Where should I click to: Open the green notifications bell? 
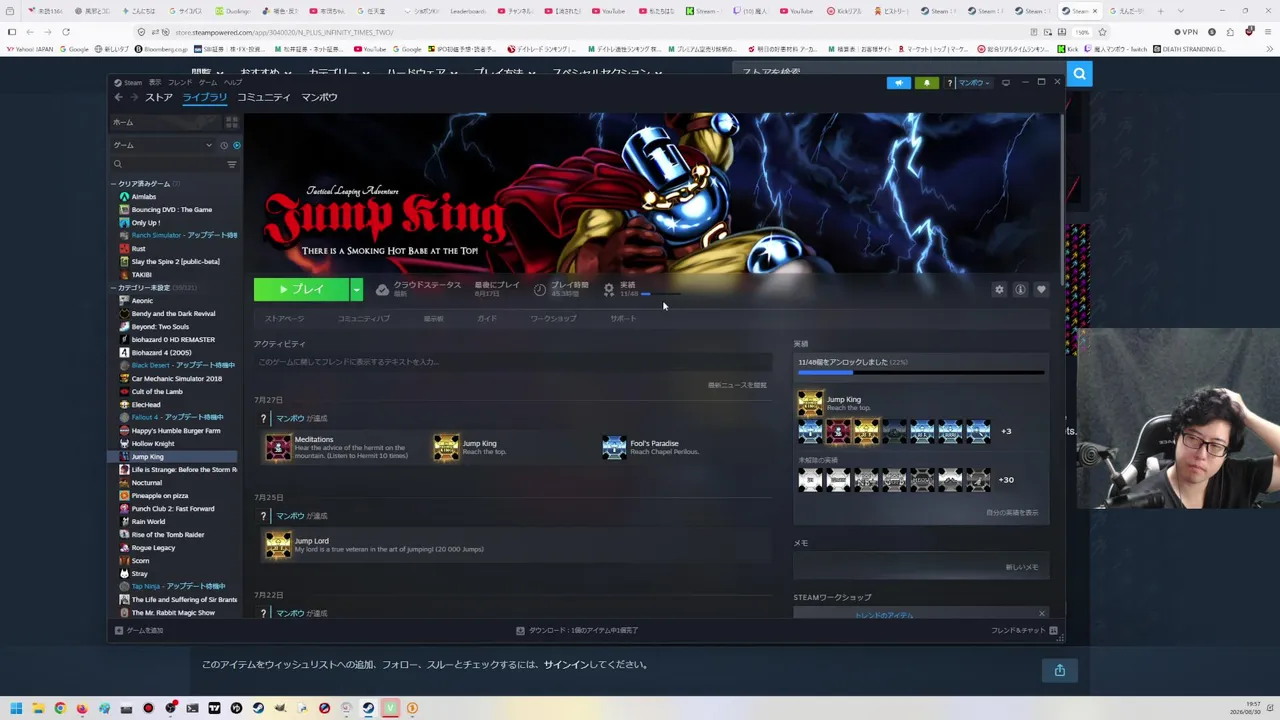(x=926, y=83)
